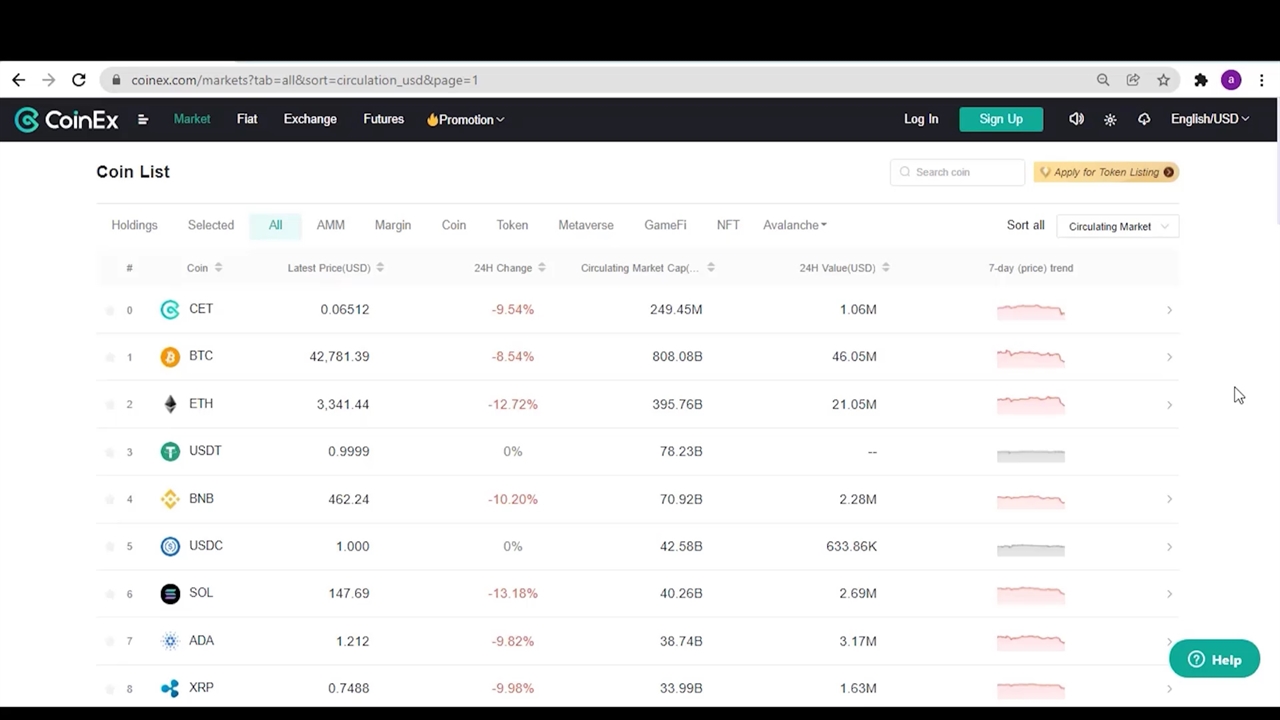Open the Futures menu item

(x=383, y=119)
